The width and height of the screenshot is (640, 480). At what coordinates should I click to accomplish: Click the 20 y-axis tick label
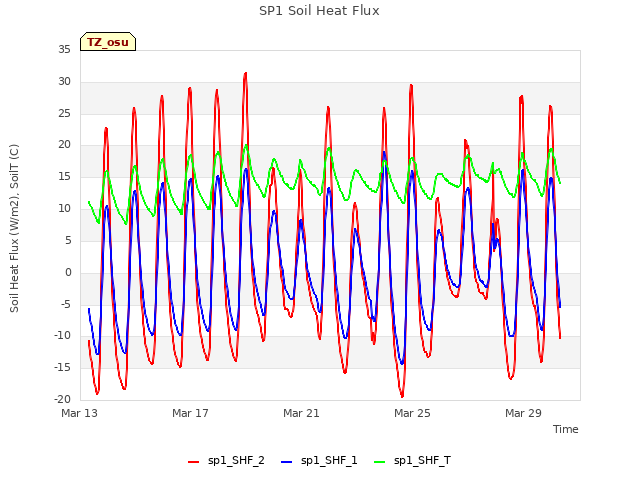64,145
